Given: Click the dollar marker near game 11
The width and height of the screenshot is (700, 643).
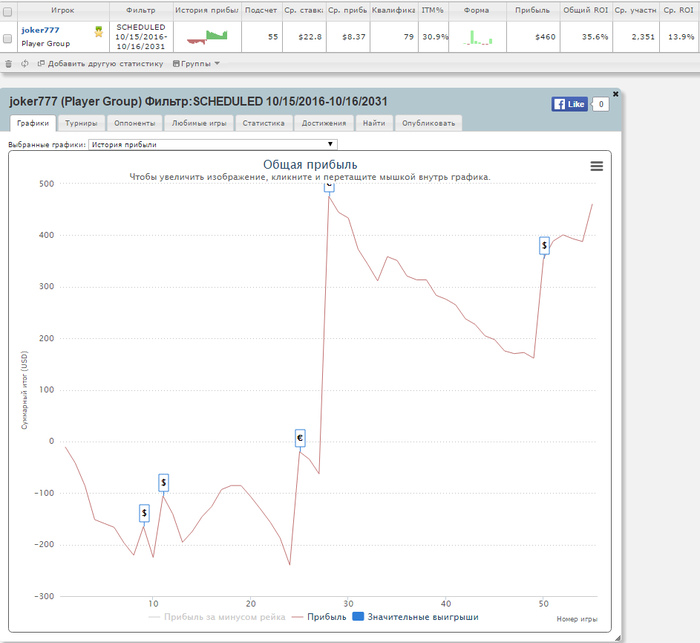Looking at the screenshot, I should pos(163,483).
